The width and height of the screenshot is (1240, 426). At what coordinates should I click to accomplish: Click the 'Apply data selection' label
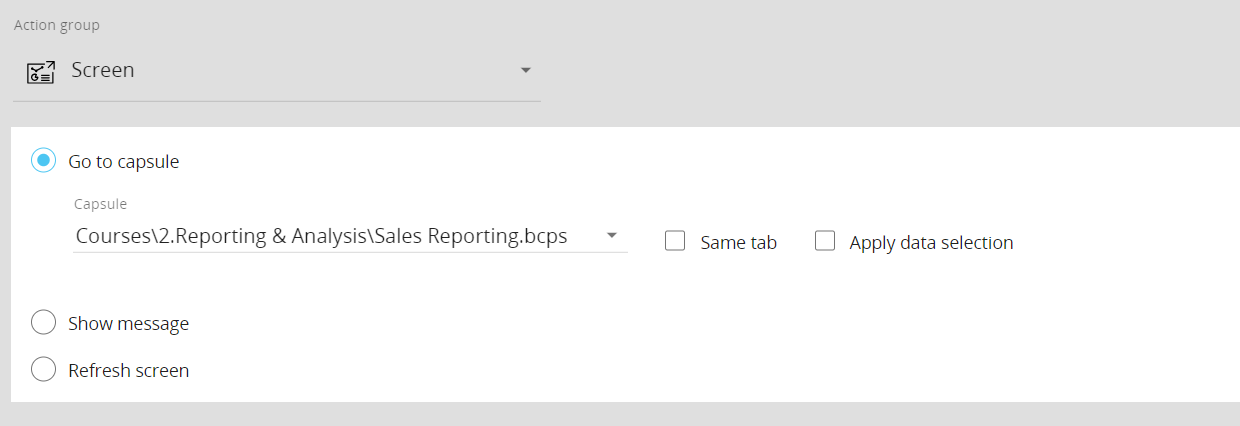[931, 243]
